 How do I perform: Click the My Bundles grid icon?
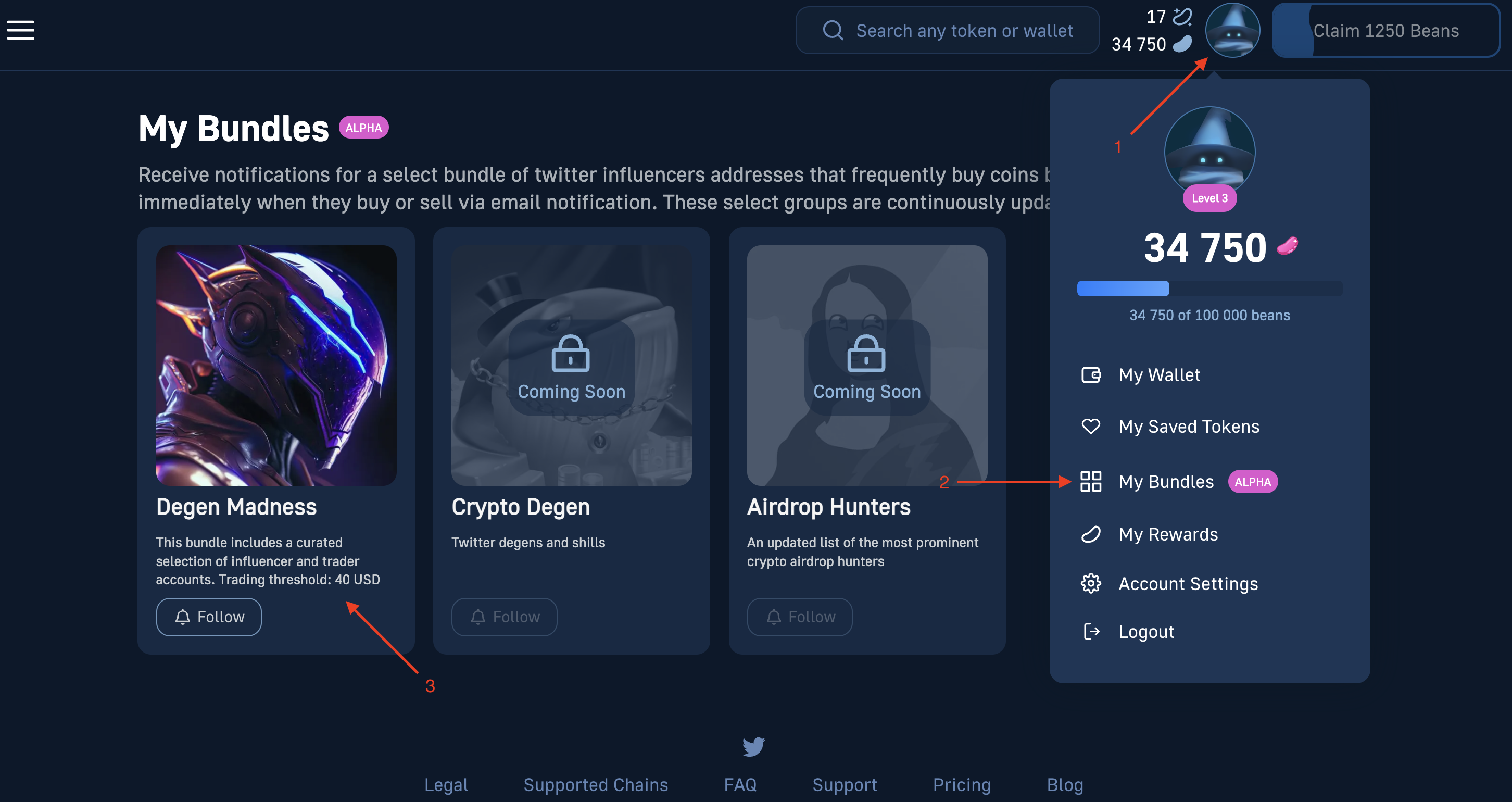[1091, 482]
